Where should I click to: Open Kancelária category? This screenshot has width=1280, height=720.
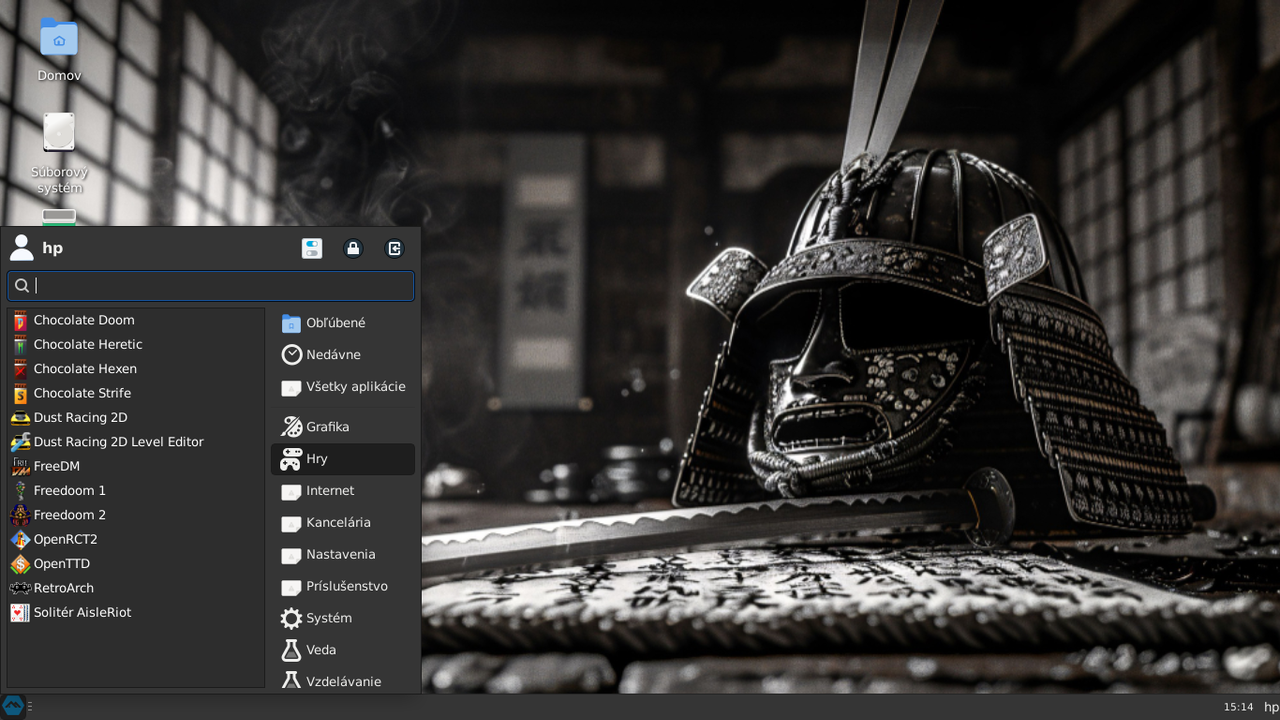point(343,523)
